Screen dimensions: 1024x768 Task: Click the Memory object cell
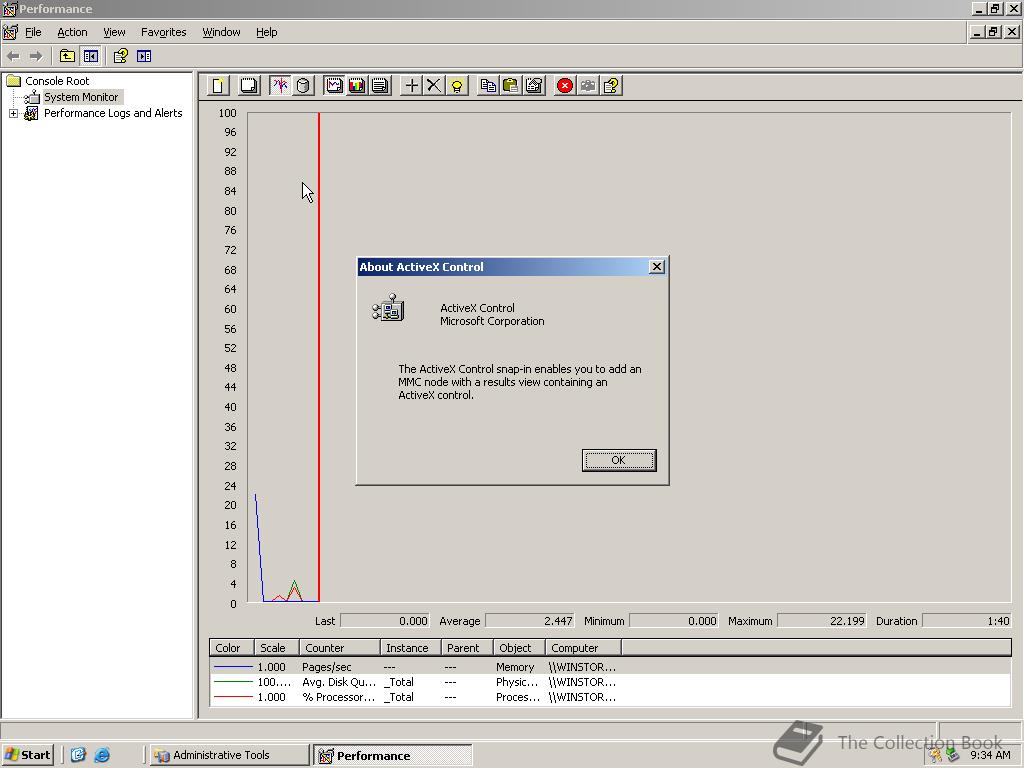point(515,667)
